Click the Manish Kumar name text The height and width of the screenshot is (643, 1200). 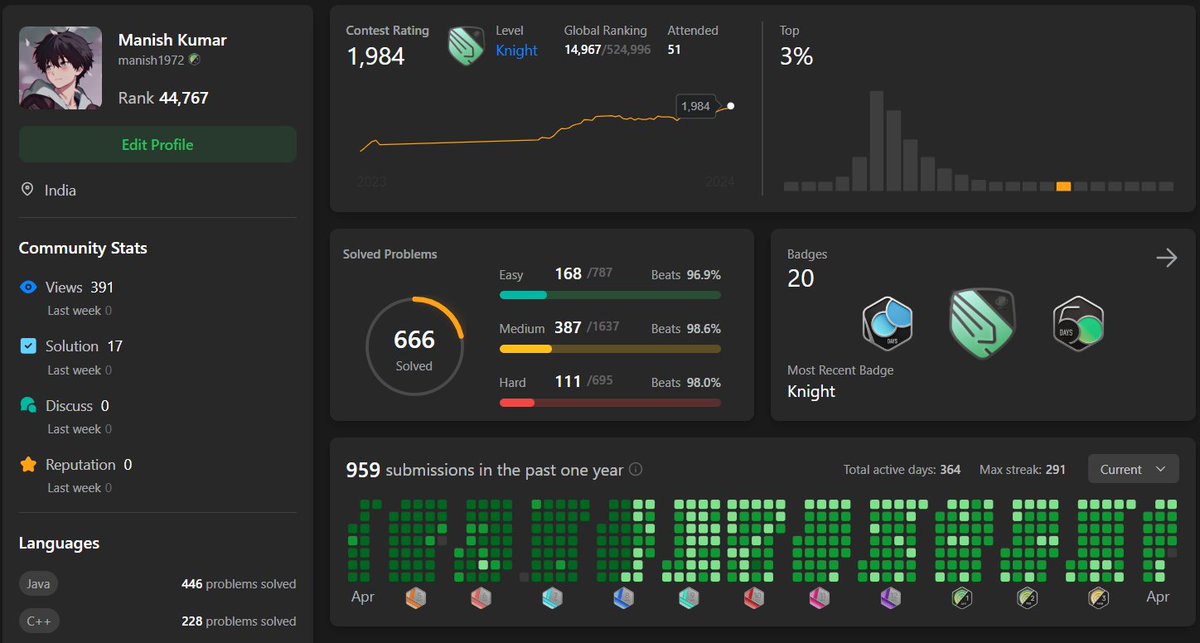[x=173, y=40]
